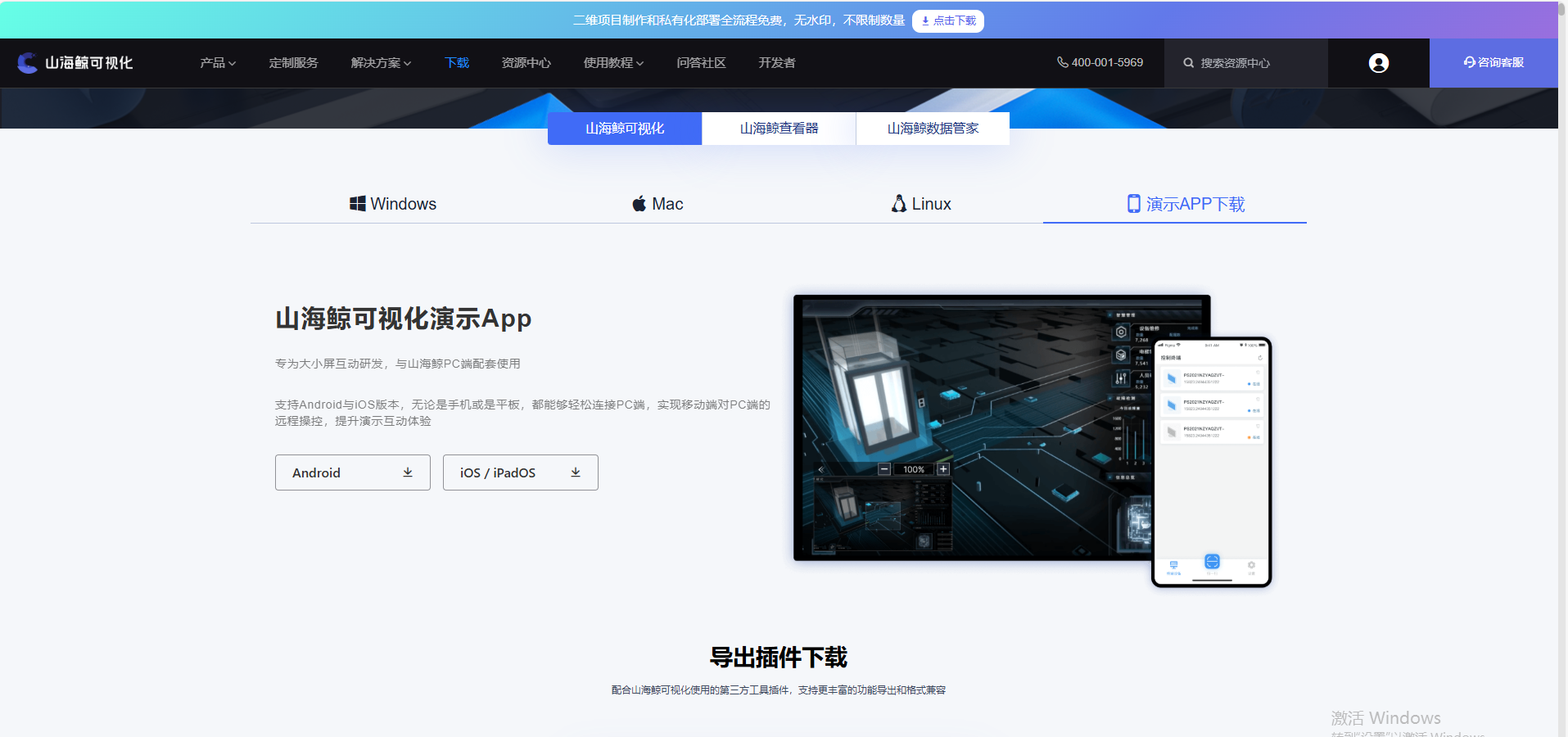Click the 咨询客服 button
The width and height of the screenshot is (1568, 737).
tap(1493, 63)
